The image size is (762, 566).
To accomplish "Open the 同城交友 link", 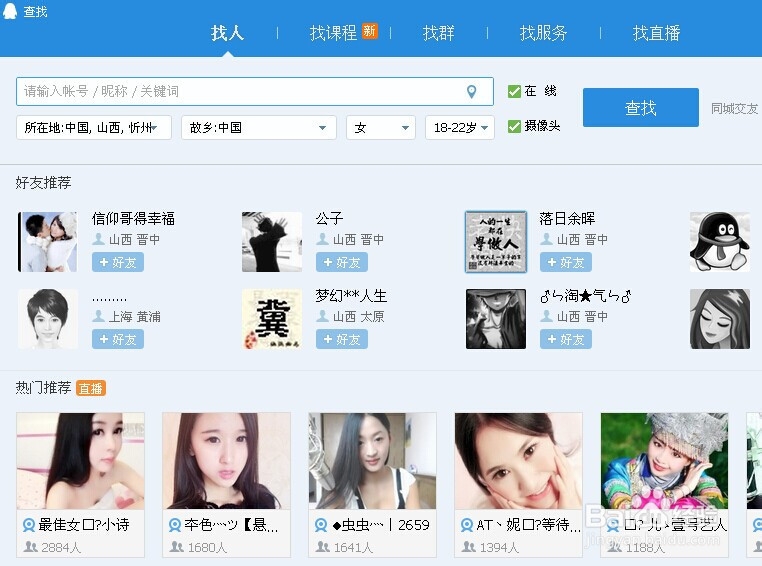I will (x=734, y=108).
